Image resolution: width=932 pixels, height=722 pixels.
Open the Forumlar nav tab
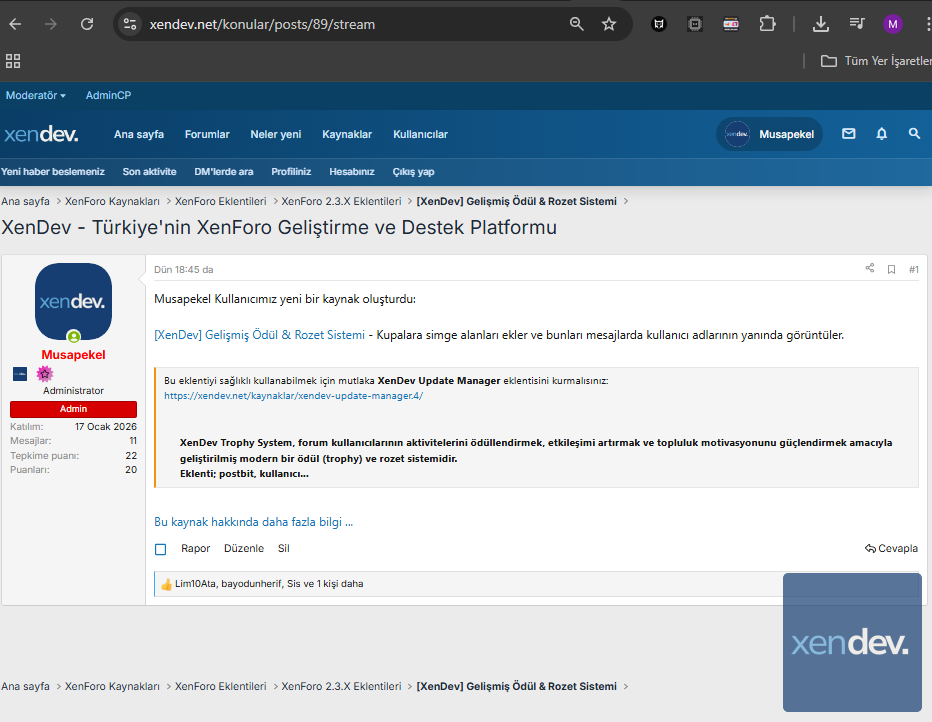pos(207,134)
